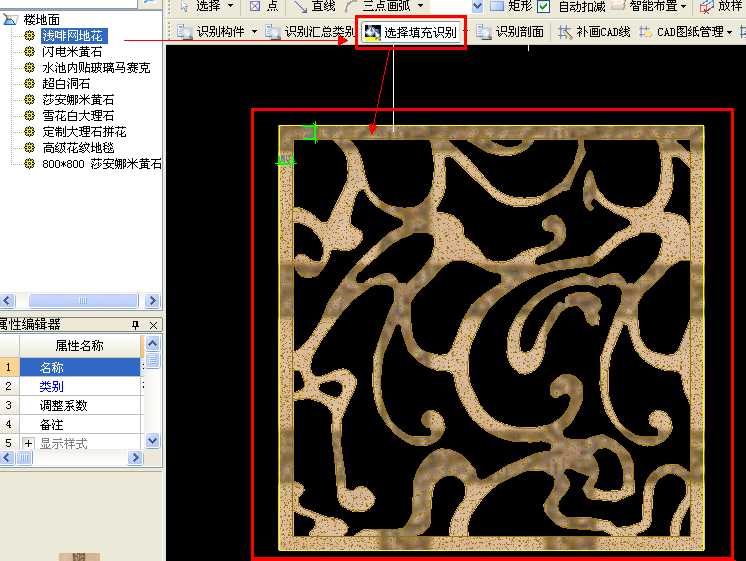Viewport: 746px width, 561px height.
Task: Pin the 属性编辑器 panel
Action: (136, 325)
